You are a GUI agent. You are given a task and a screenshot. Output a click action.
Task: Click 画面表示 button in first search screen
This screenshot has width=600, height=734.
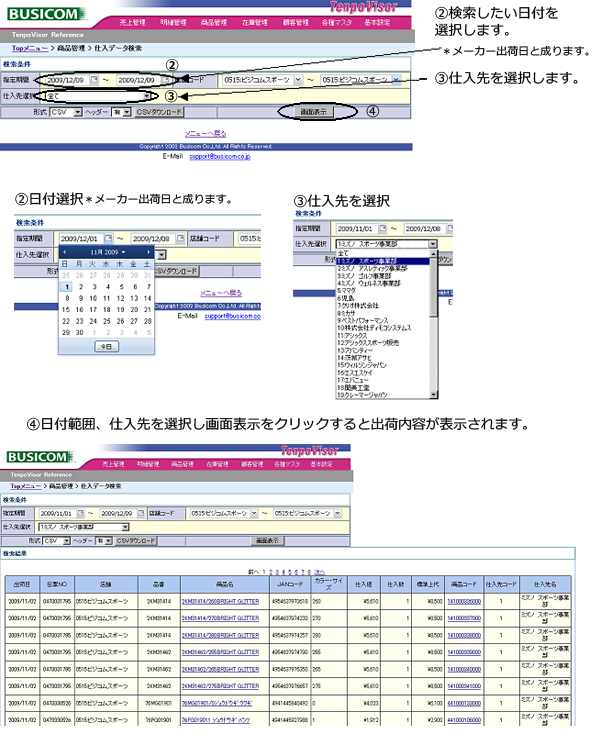tap(314, 112)
